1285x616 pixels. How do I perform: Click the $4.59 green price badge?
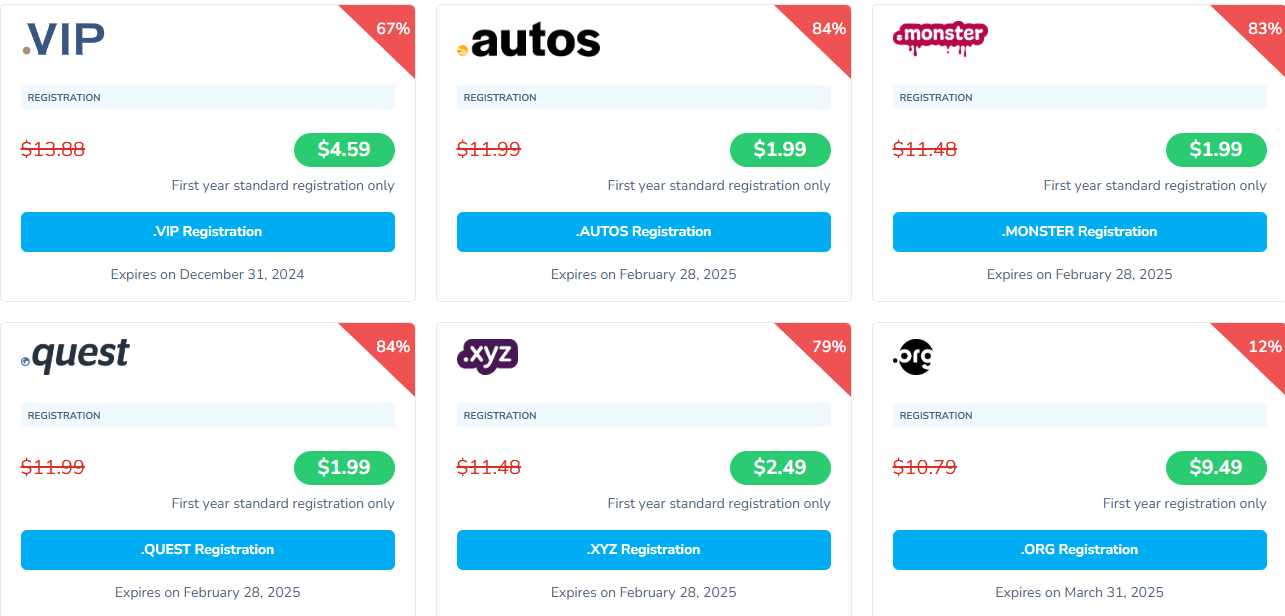(x=344, y=150)
